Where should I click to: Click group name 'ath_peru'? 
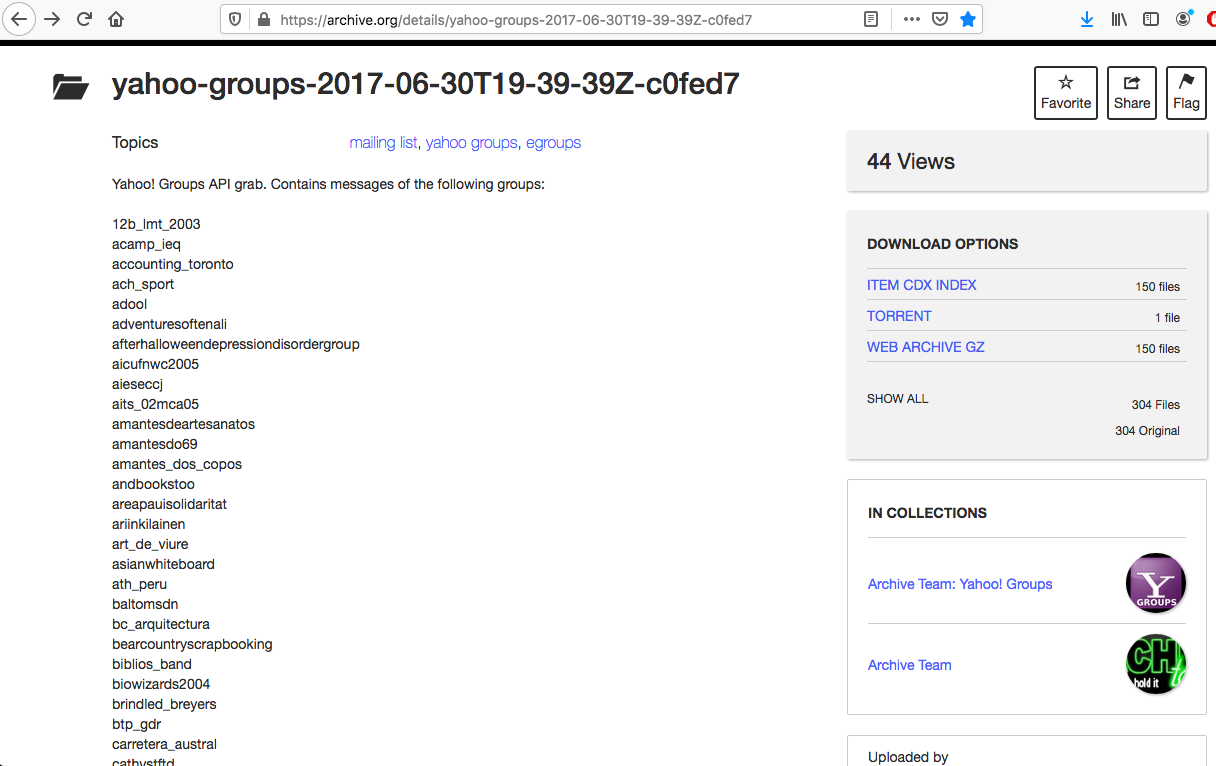point(139,584)
